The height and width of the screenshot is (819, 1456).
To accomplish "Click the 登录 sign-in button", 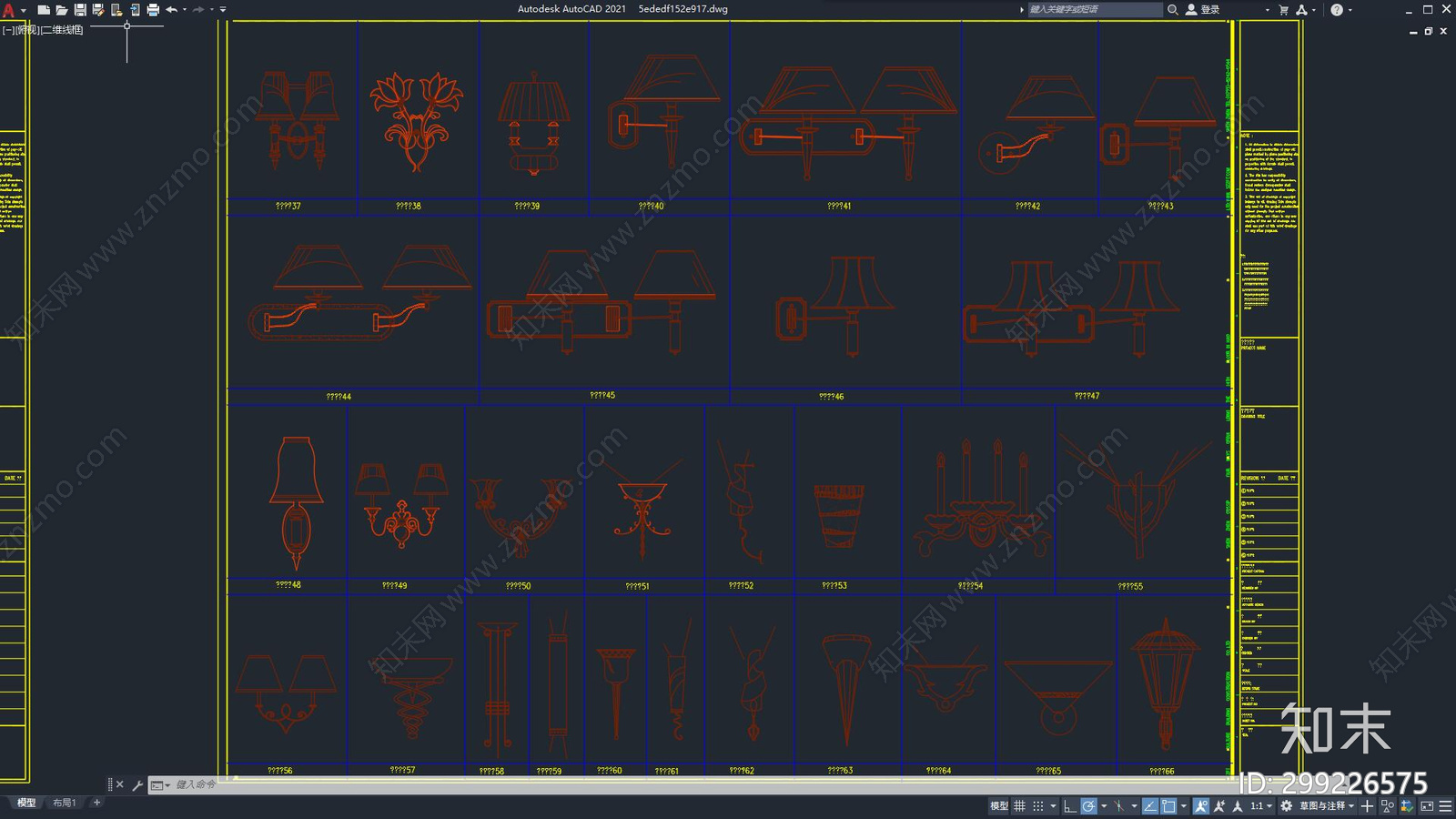I will point(1203,9).
